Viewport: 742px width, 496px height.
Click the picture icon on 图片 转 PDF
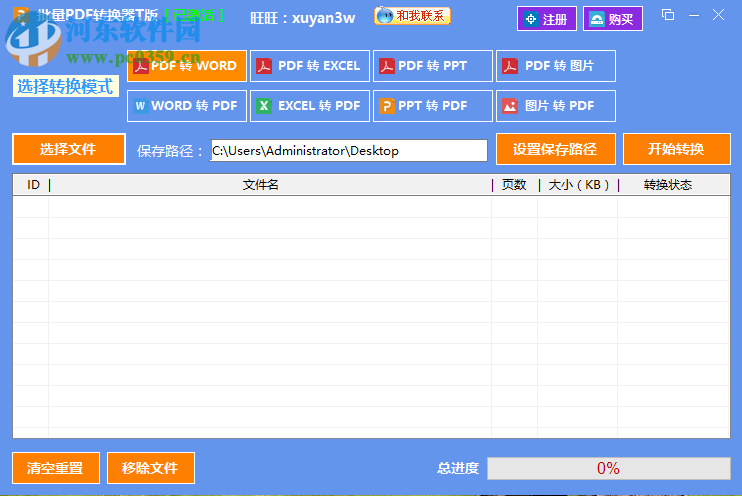click(510, 106)
